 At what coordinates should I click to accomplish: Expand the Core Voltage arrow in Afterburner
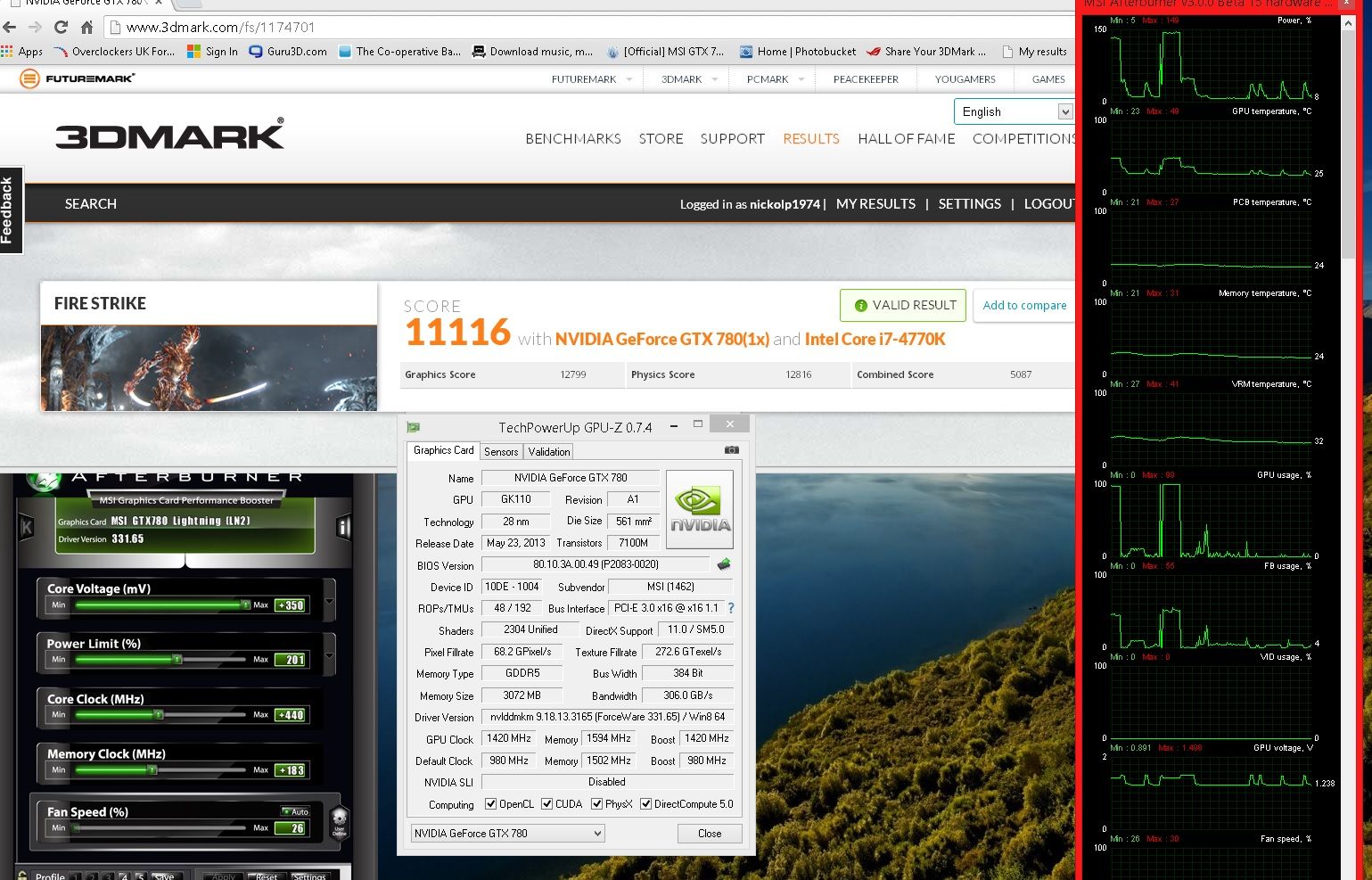tap(329, 601)
